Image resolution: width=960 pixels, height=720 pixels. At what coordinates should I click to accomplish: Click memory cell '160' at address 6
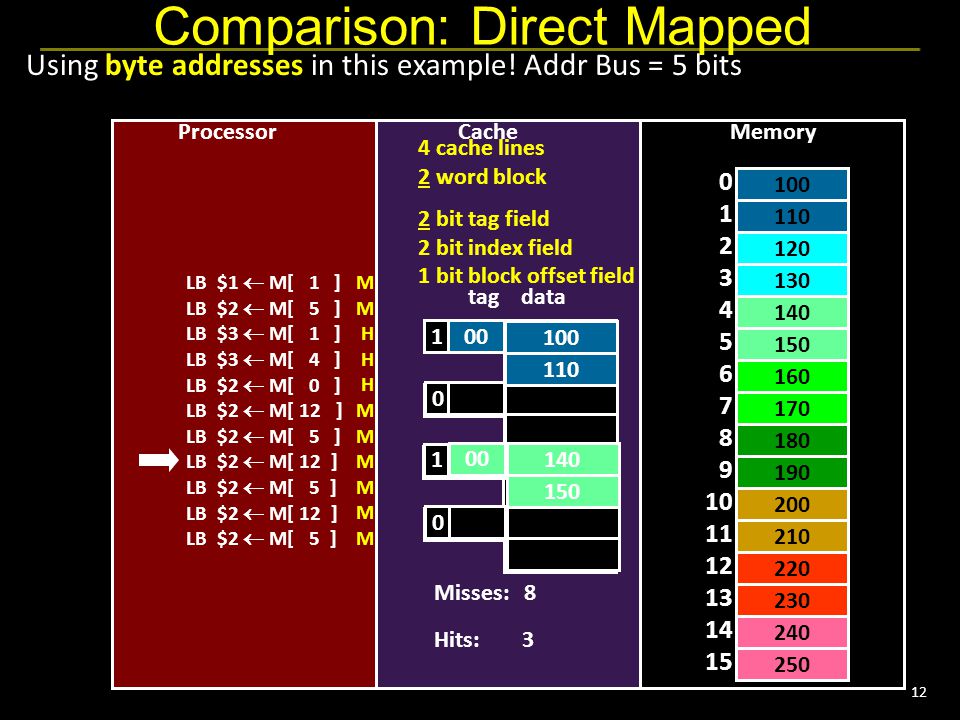click(792, 377)
